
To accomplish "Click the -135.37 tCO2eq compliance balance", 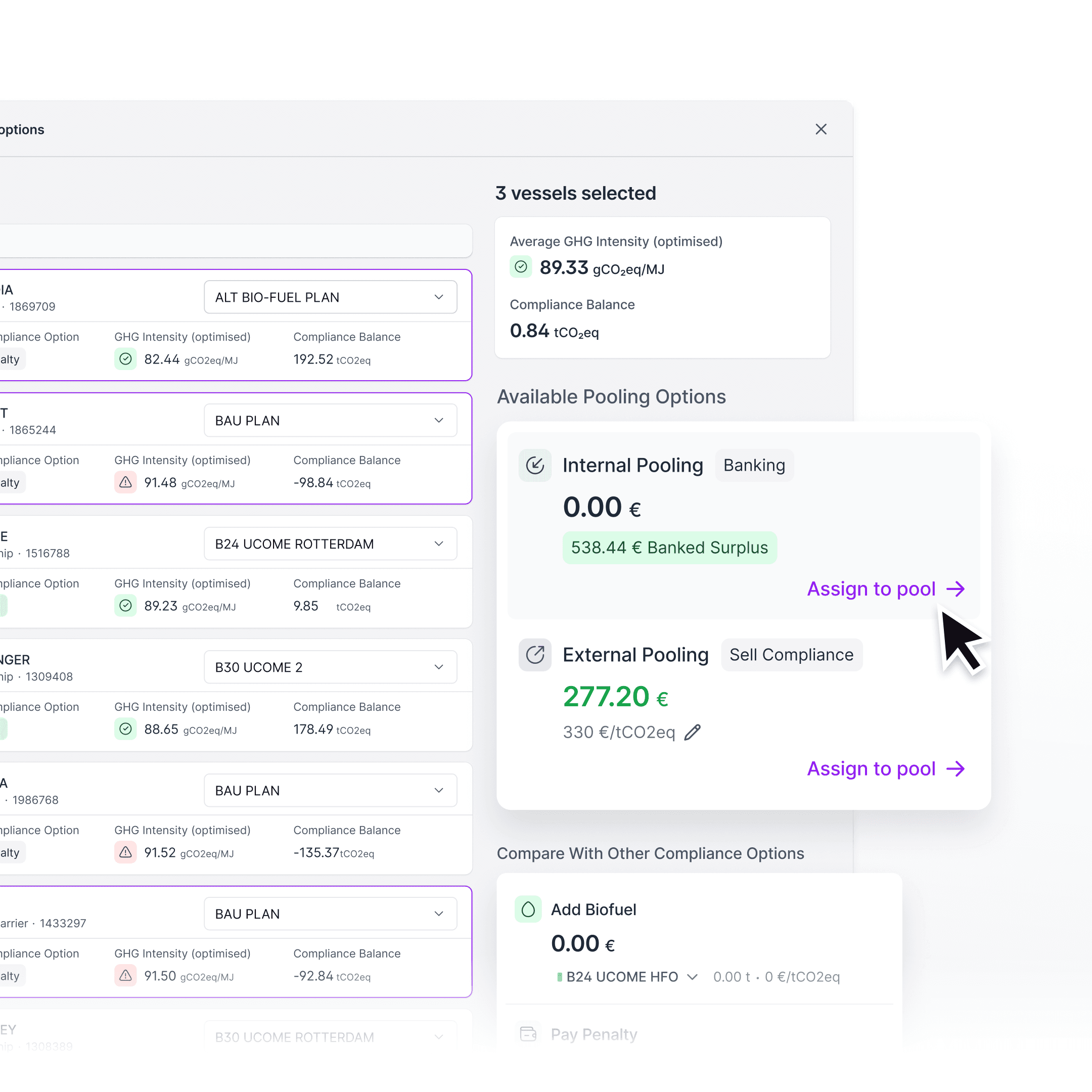I will 334,853.
